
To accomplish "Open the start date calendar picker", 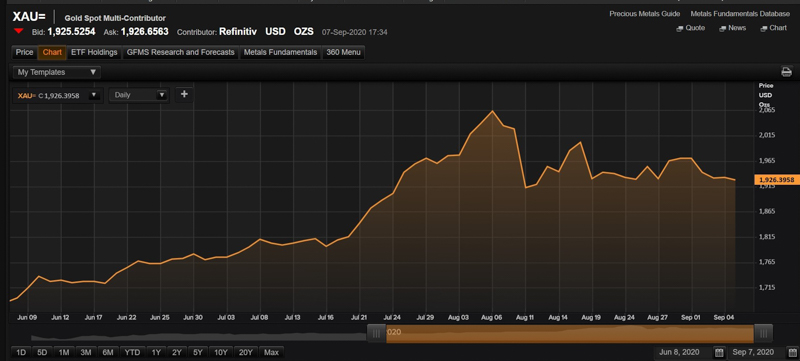I will [719, 352].
